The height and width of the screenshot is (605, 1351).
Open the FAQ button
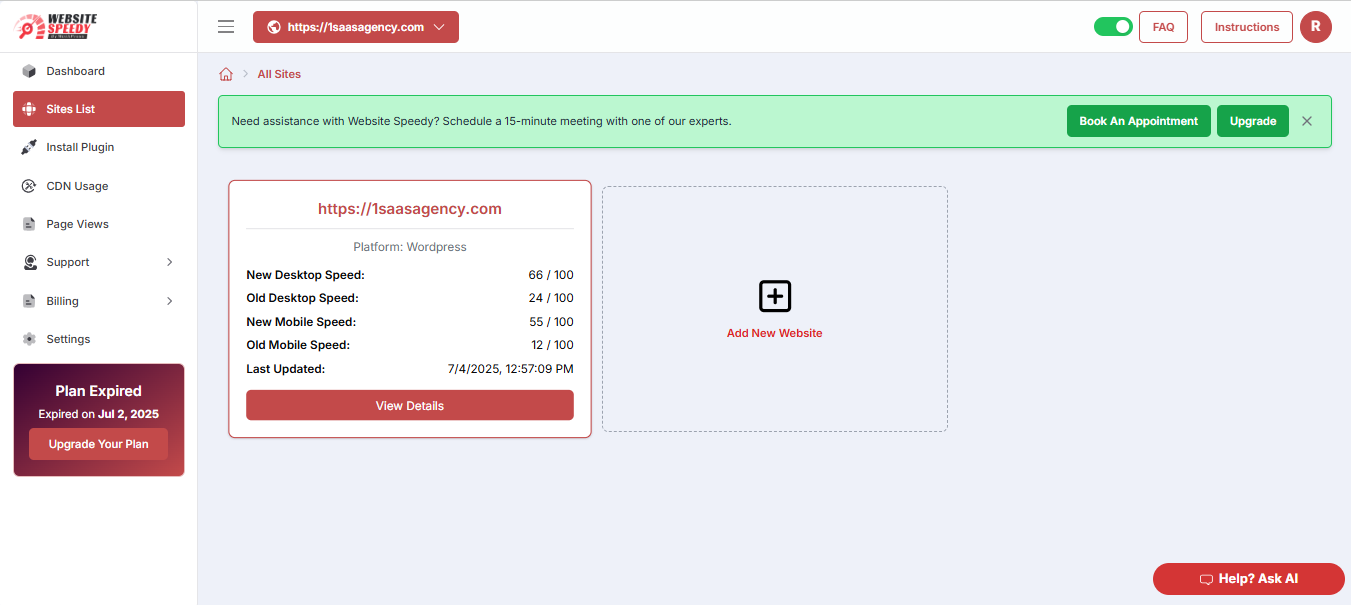coord(1163,27)
